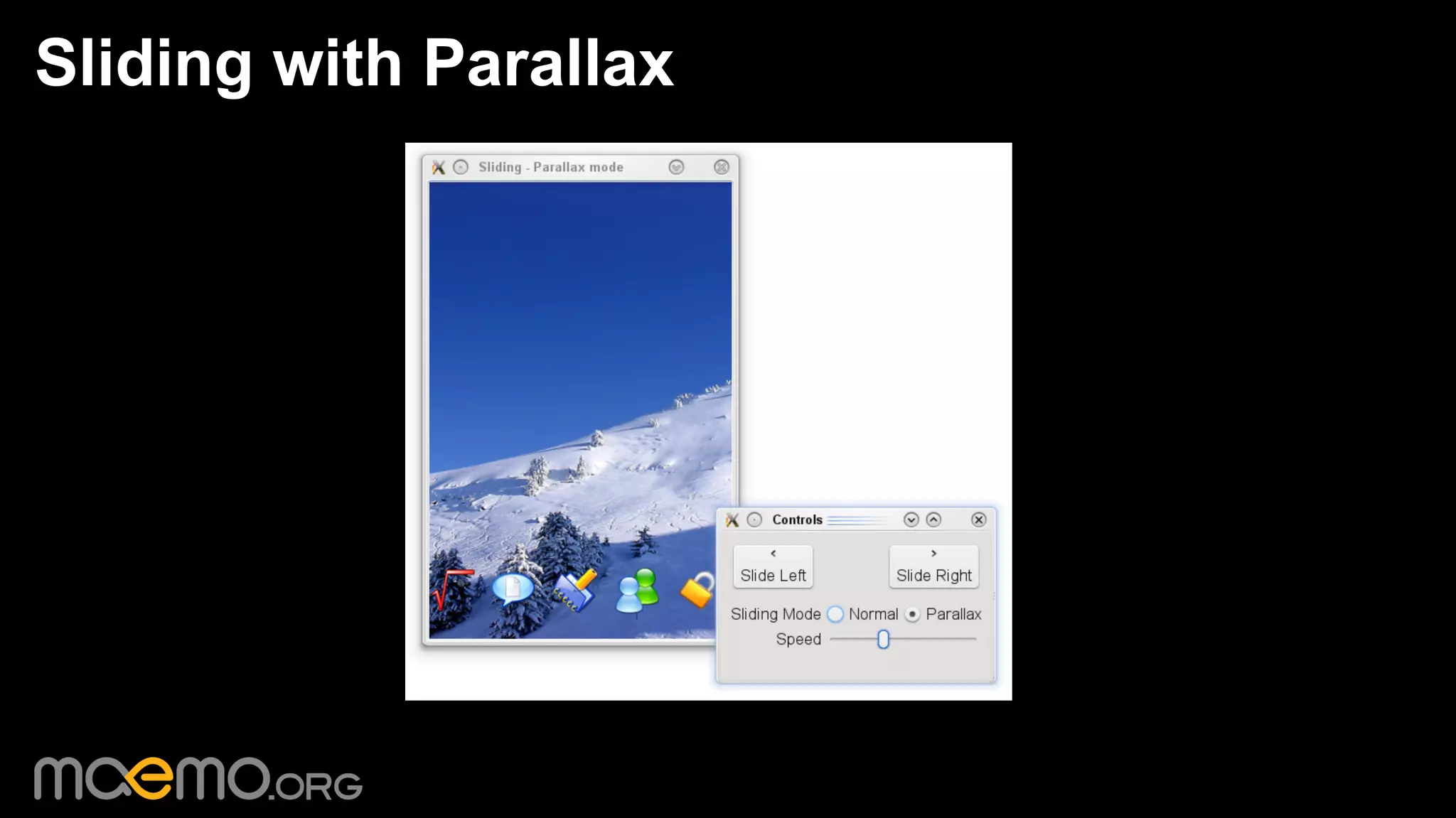Select the Normal sliding mode radio

[835, 614]
